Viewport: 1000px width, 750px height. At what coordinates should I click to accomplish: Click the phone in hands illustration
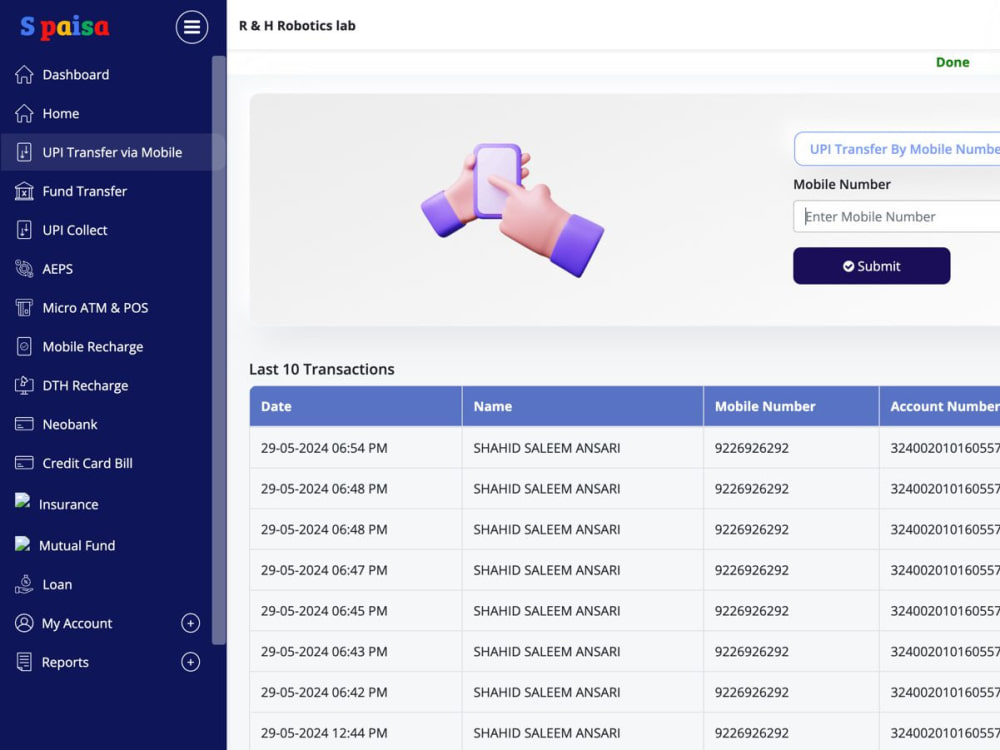(512, 210)
